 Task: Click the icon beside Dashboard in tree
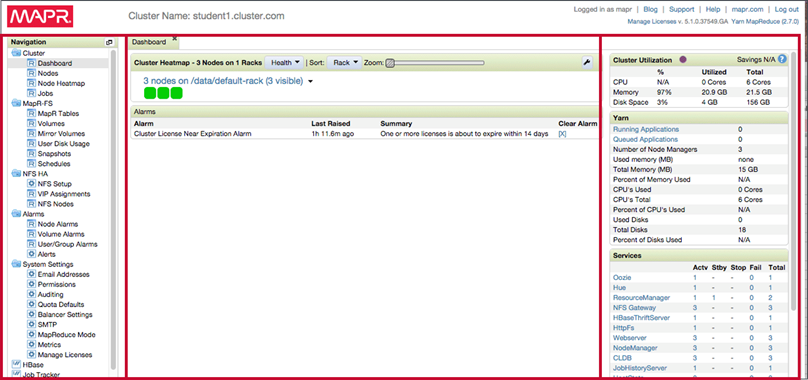tap(31, 63)
